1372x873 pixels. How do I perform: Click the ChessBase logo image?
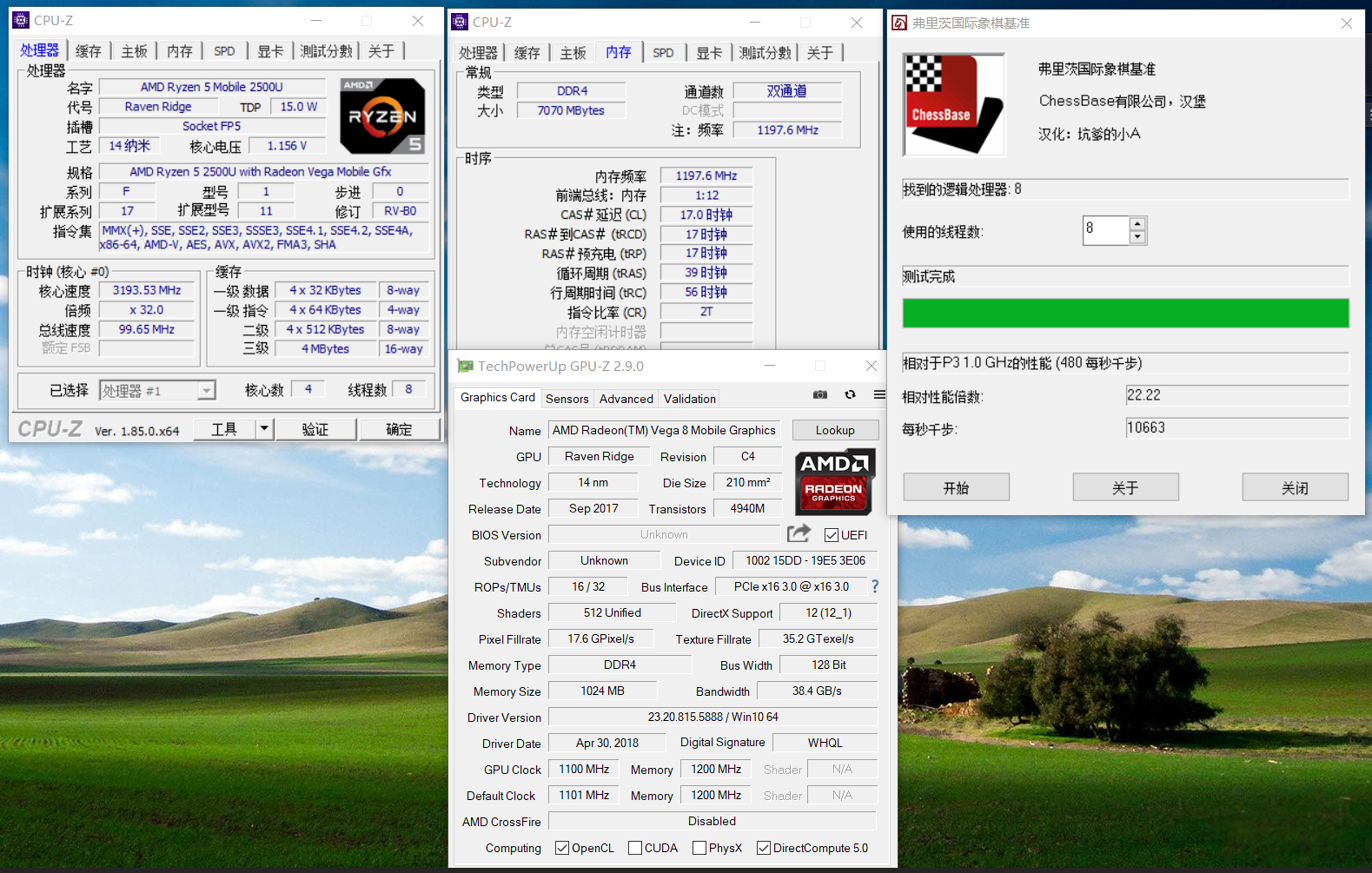click(954, 104)
